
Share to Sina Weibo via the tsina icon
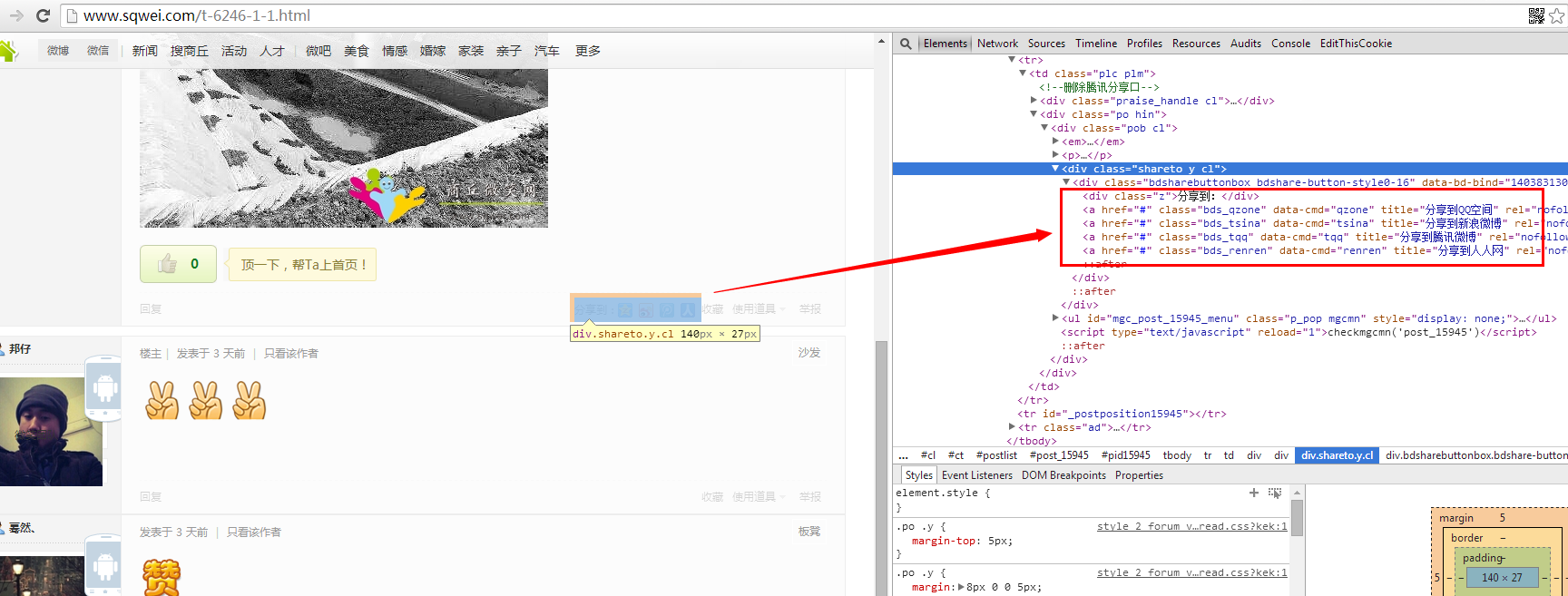coord(646,309)
